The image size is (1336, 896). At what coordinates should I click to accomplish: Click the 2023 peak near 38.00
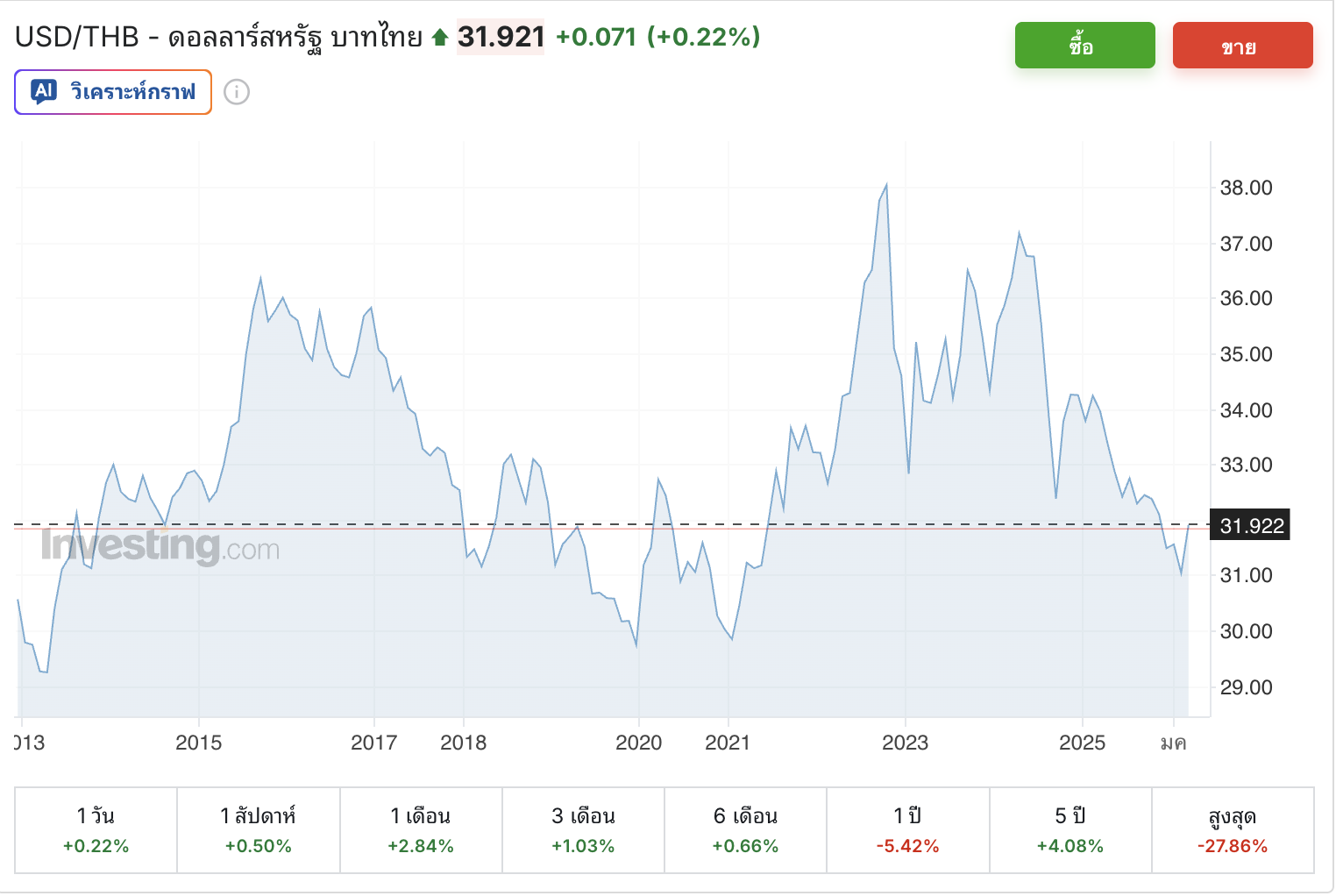coord(886,185)
